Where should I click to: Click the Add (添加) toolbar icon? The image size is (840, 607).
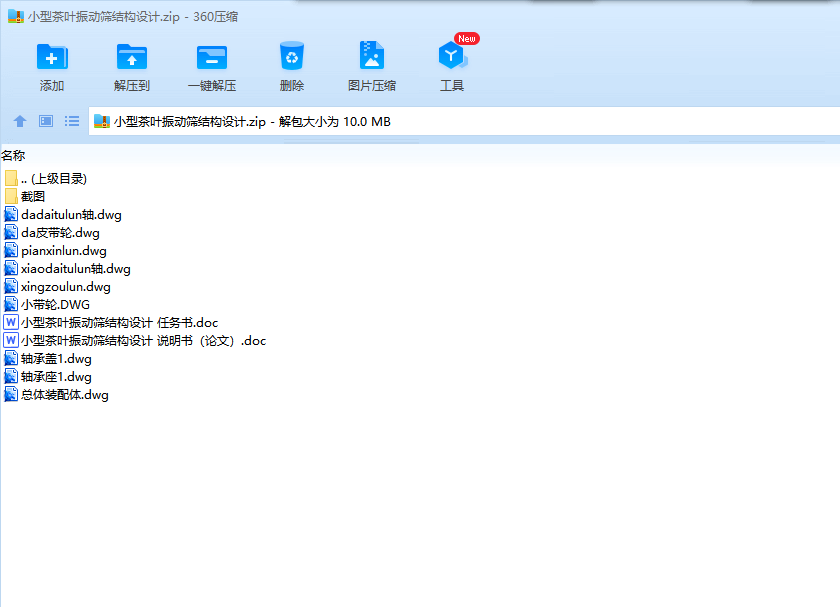click(x=52, y=57)
